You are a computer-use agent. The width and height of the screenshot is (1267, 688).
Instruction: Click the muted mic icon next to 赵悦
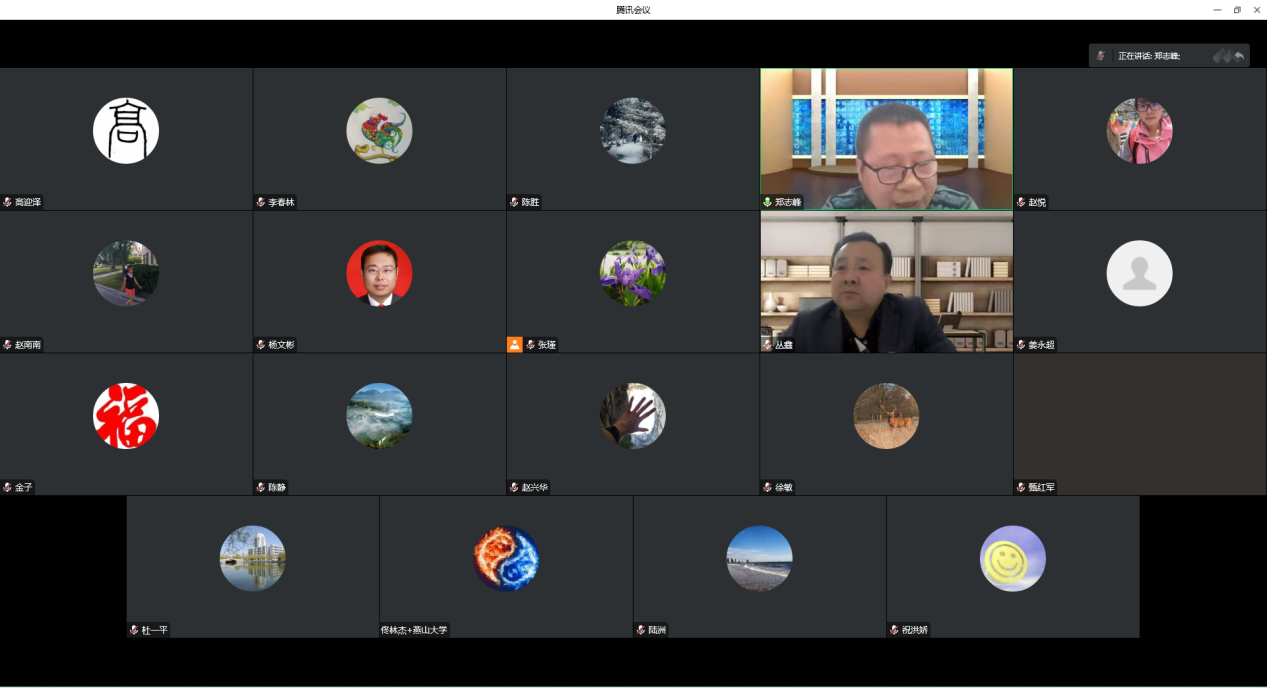(1021, 202)
